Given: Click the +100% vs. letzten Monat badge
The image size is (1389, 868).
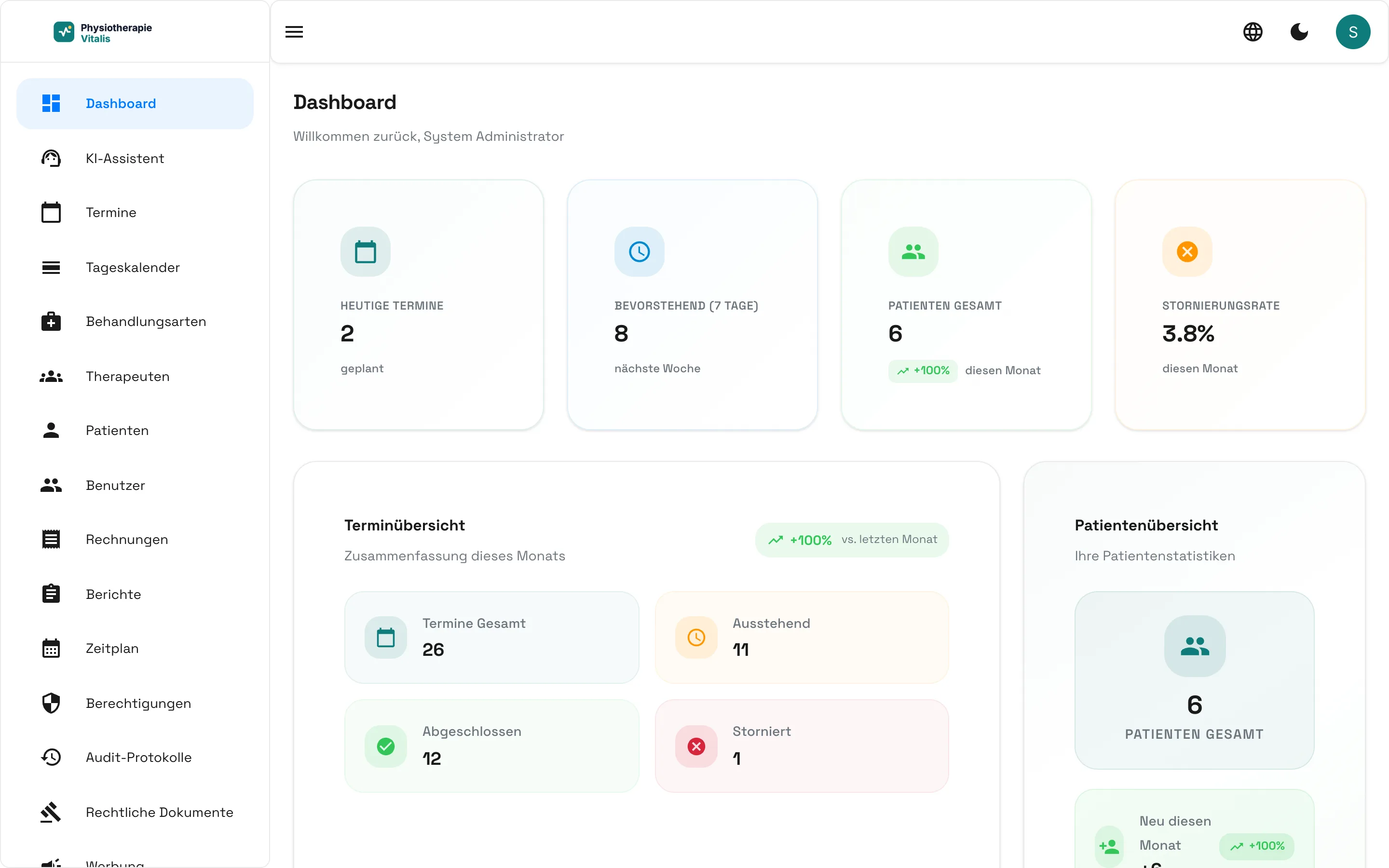Looking at the screenshot, I should (x=852, y=540).
